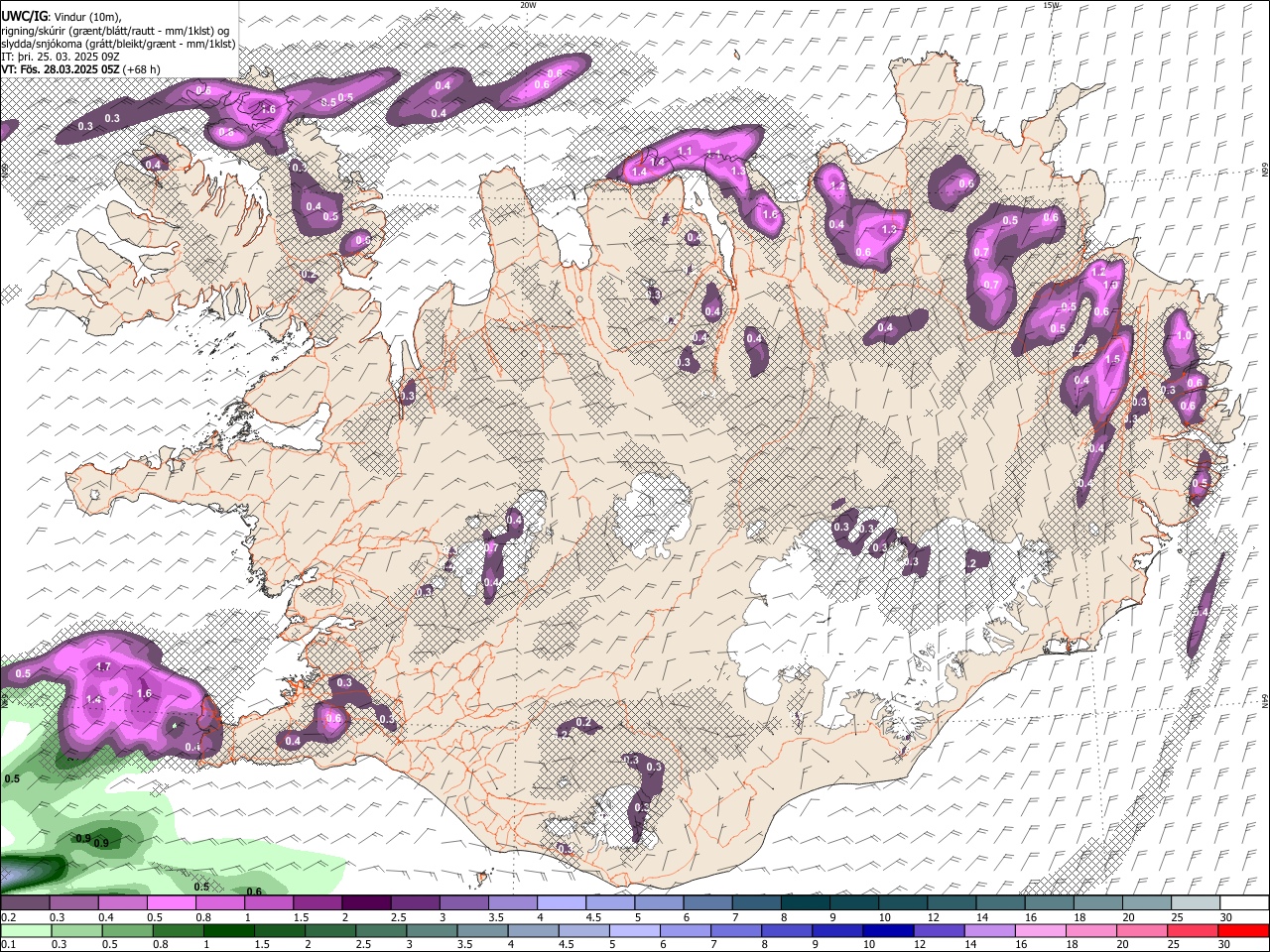This screenshot has width=1270, height=952.
Task: Click the '30' label in lower legend row
Action: point(1224,944)
